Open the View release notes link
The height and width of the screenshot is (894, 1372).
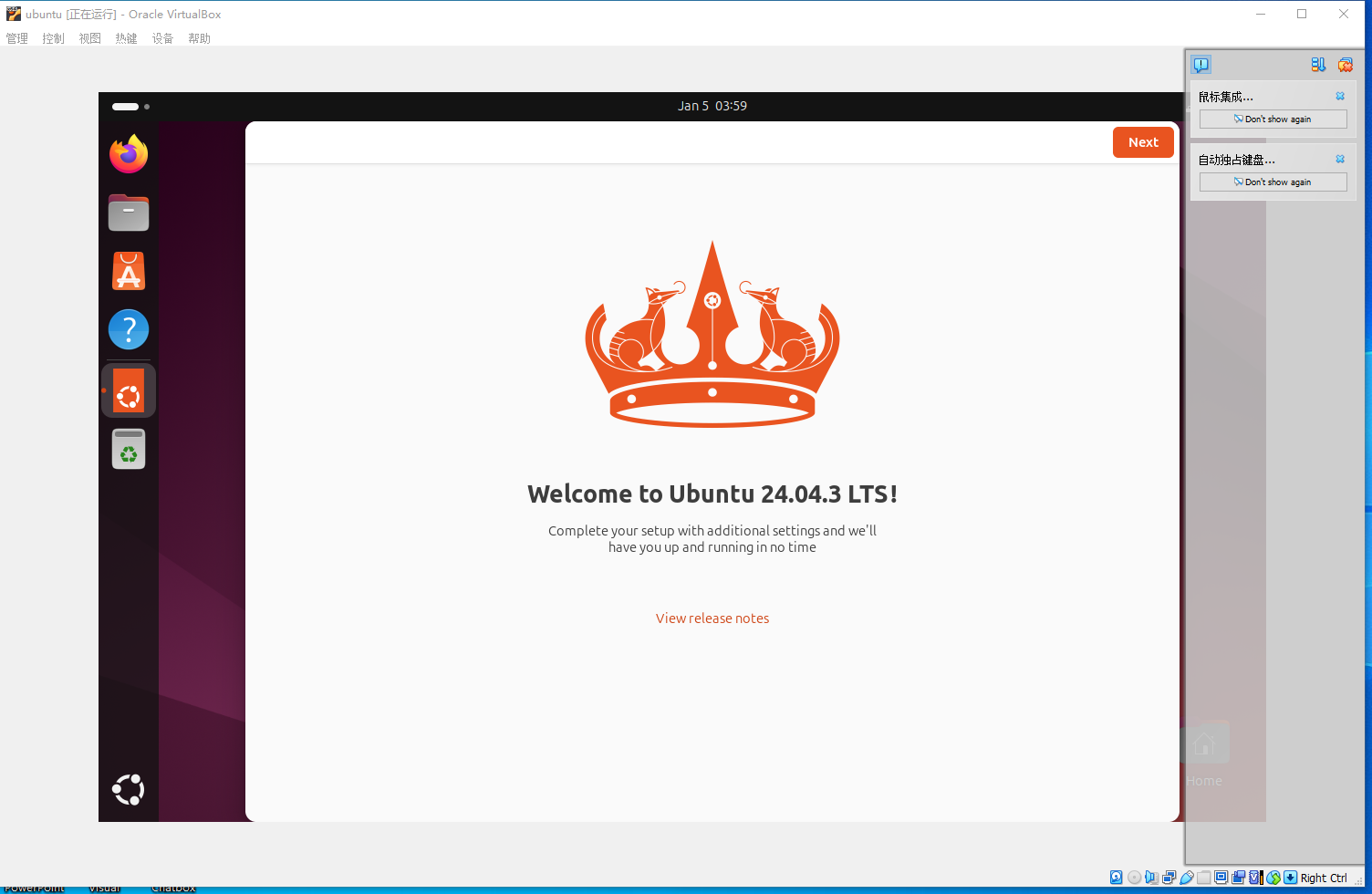[712, 619]
